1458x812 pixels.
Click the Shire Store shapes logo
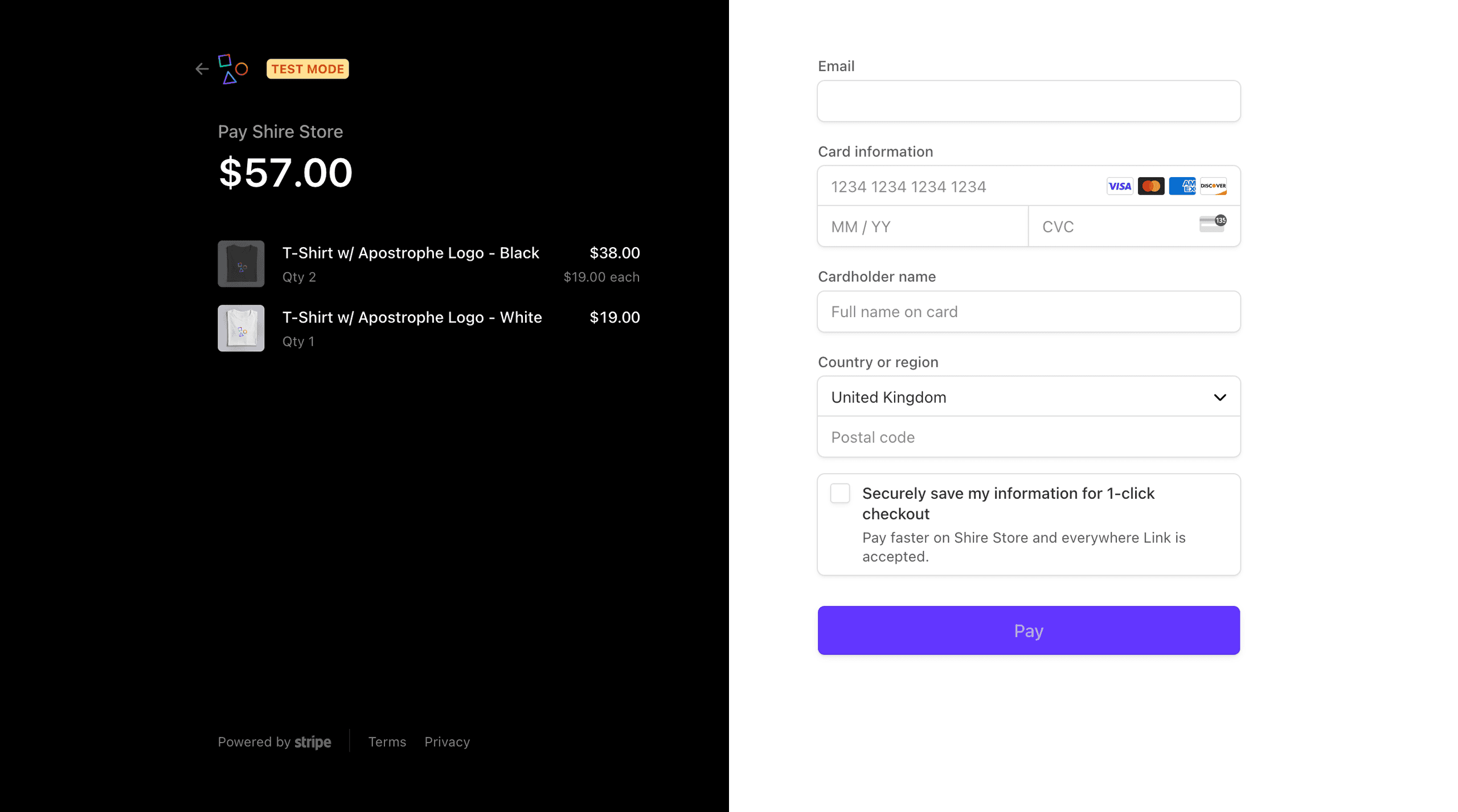click(233, 69)
